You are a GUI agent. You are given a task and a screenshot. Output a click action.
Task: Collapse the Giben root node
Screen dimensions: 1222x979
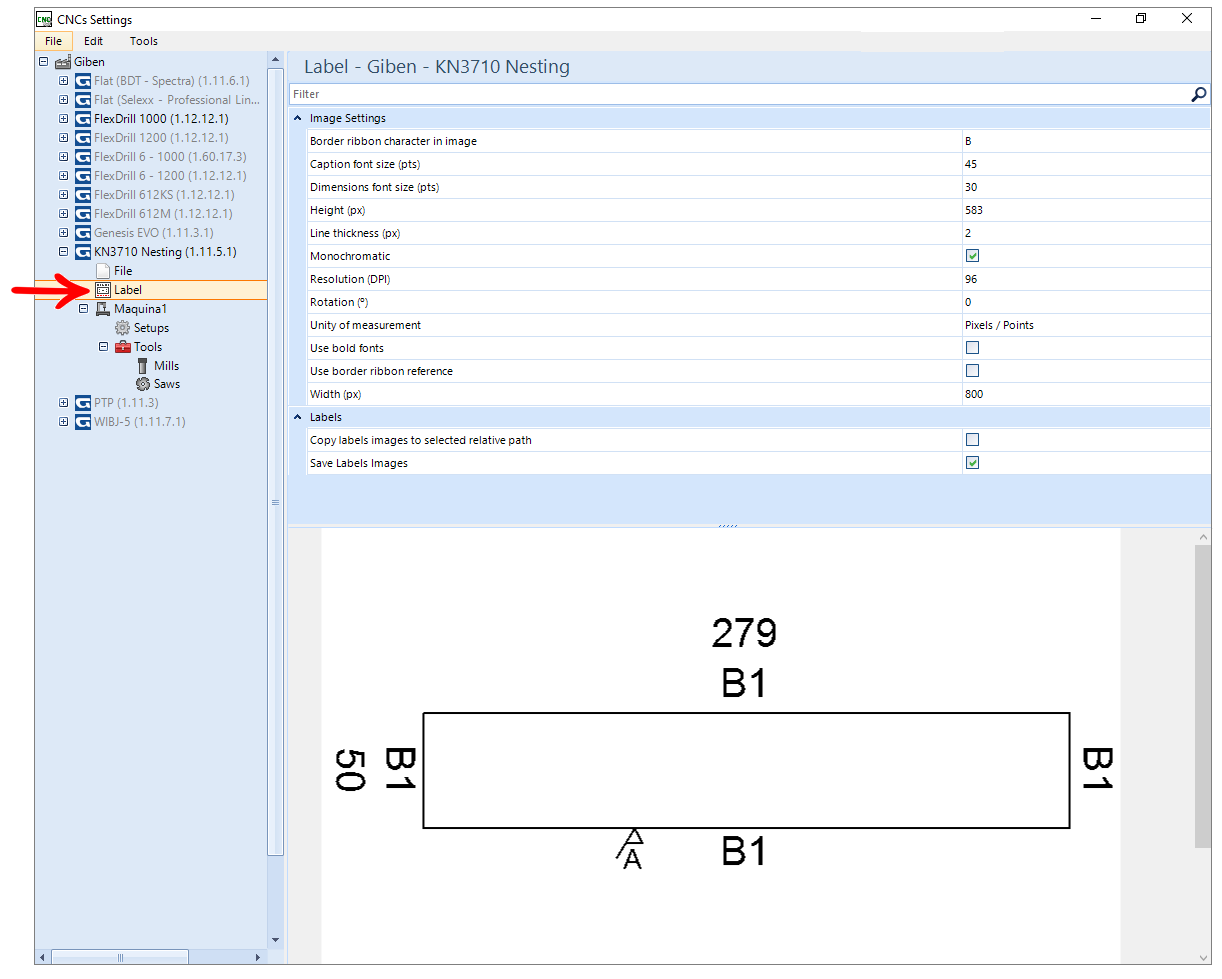[x=44, y=62]
